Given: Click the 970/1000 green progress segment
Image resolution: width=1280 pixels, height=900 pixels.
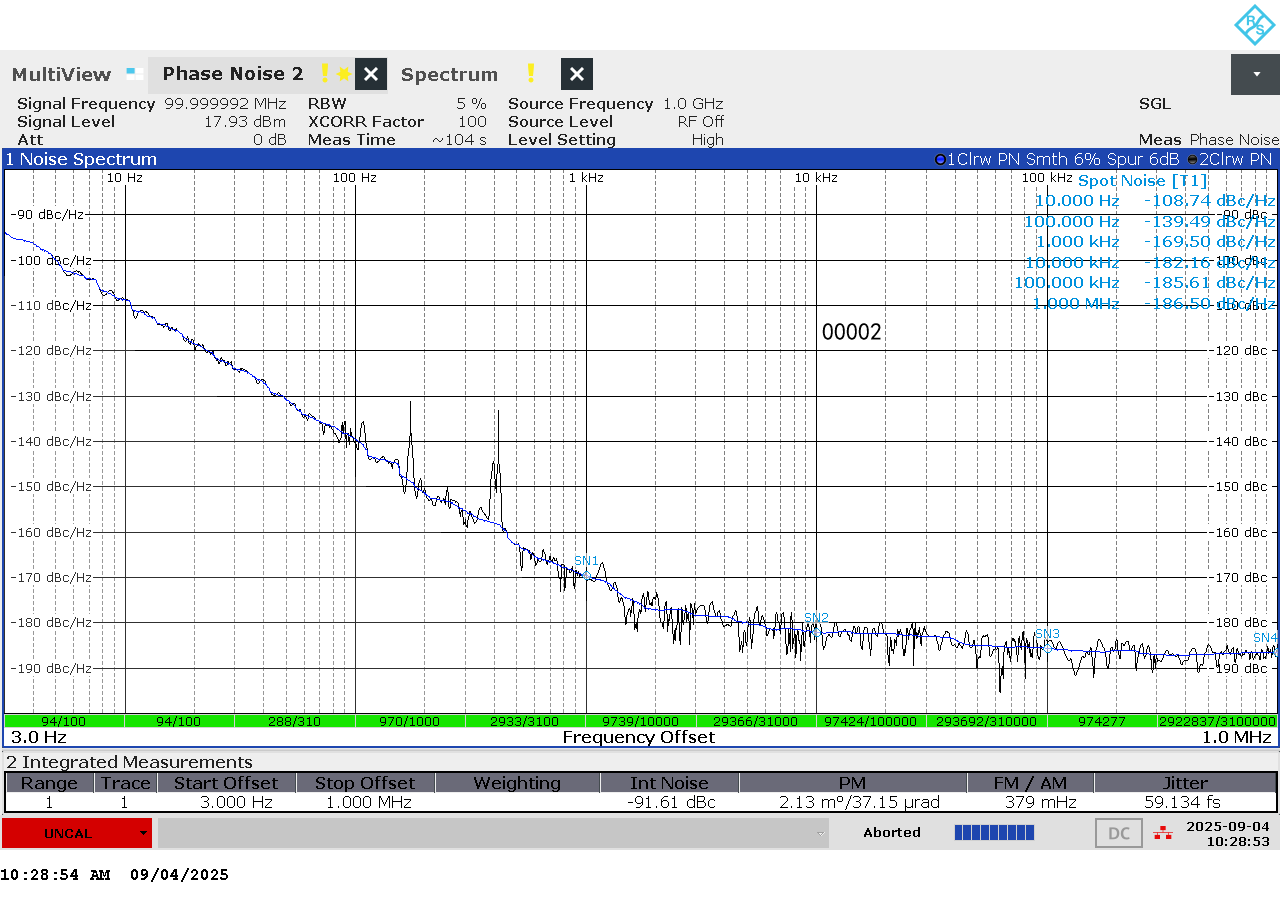Looking at the screenshot, I should [409, 721].
